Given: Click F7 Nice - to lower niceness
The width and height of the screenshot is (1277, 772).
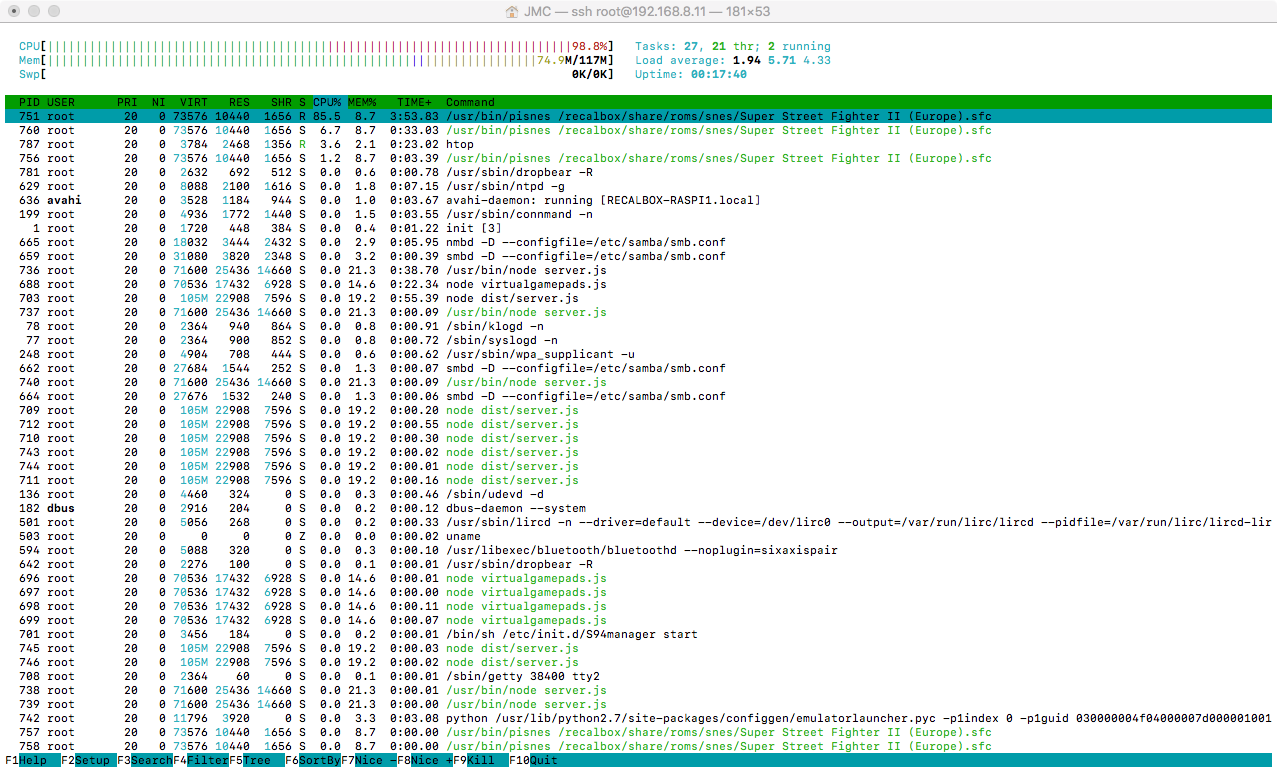Looking at the screenshot, I should tap(369, 760).
